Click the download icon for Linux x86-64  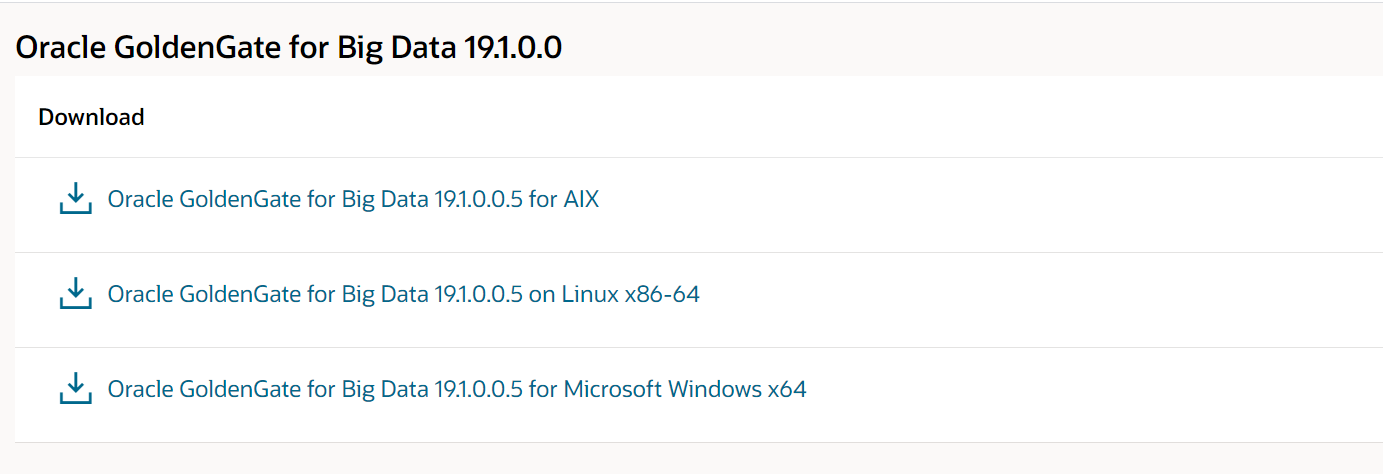pos(75,294)
